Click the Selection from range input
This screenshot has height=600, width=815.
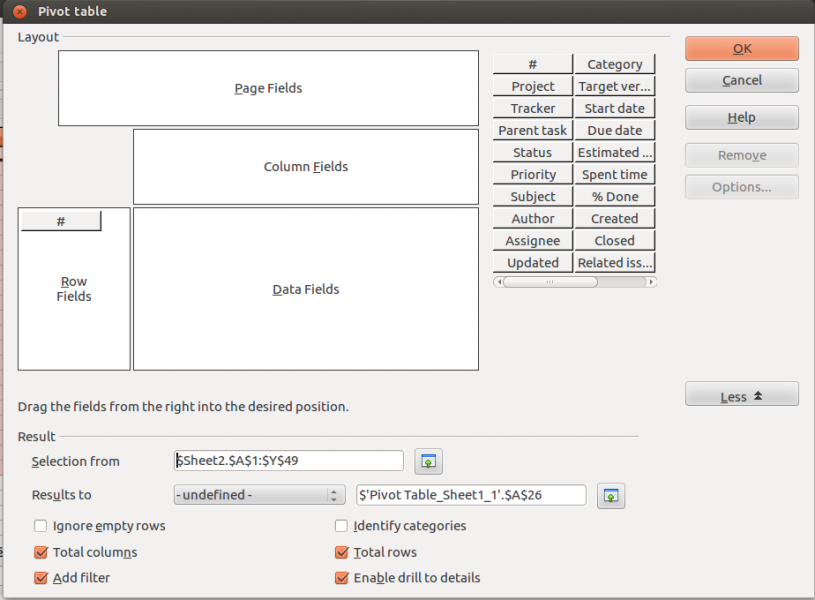(288, 461)
